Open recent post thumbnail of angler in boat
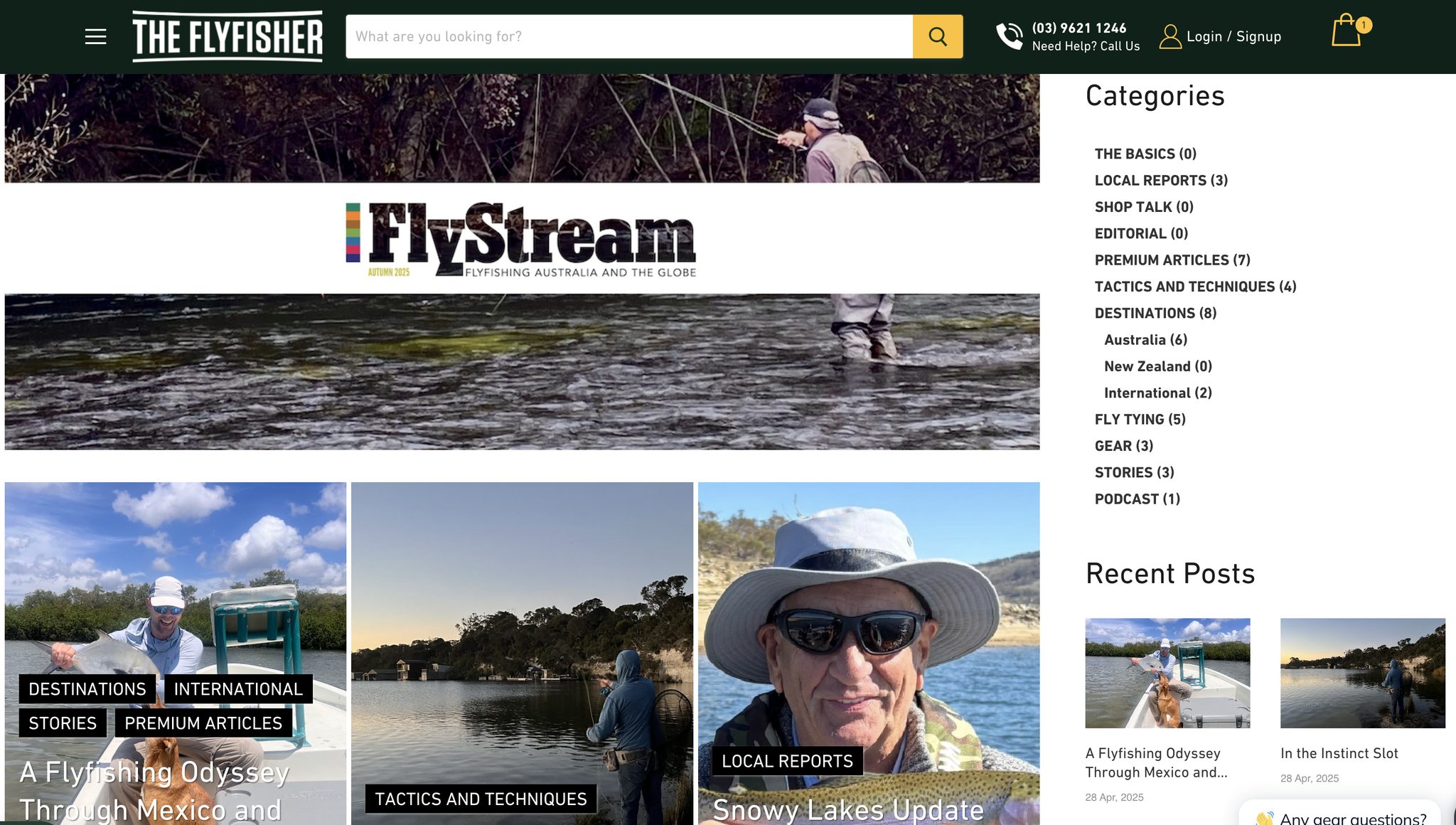 click(x=1167, y=673)
